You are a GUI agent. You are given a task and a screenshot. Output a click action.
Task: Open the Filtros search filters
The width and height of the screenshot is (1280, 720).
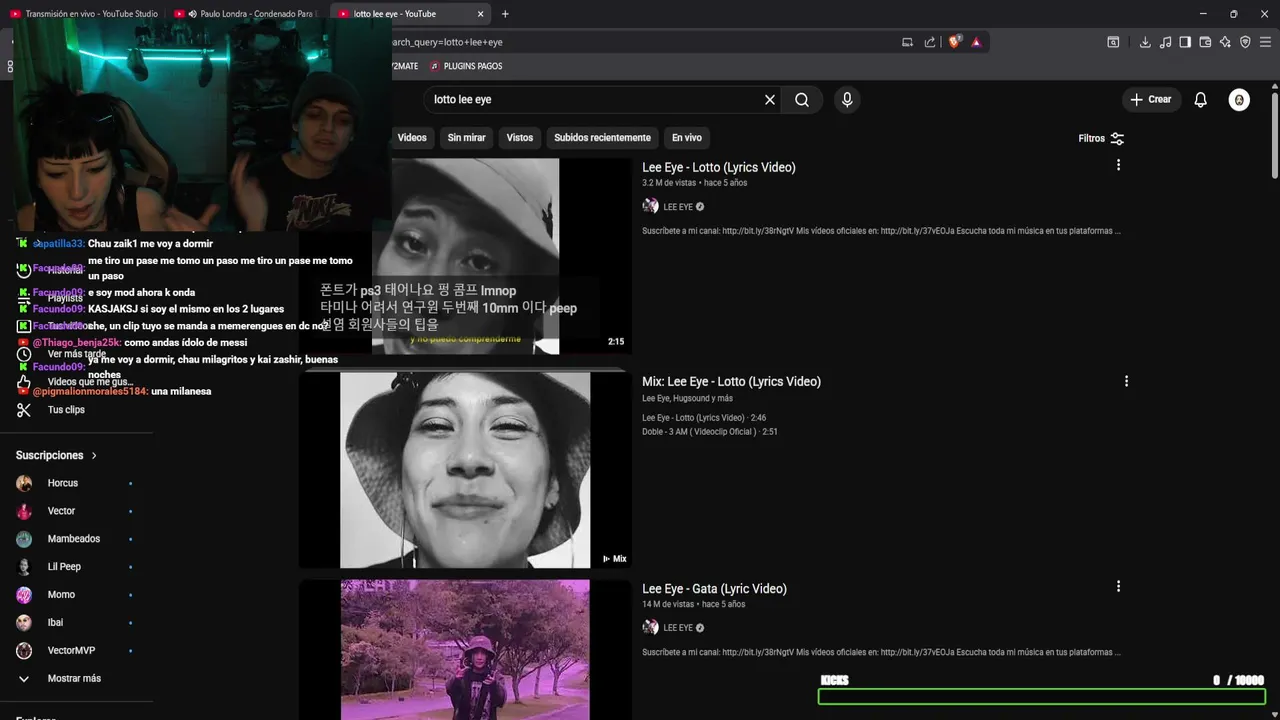1101,138
